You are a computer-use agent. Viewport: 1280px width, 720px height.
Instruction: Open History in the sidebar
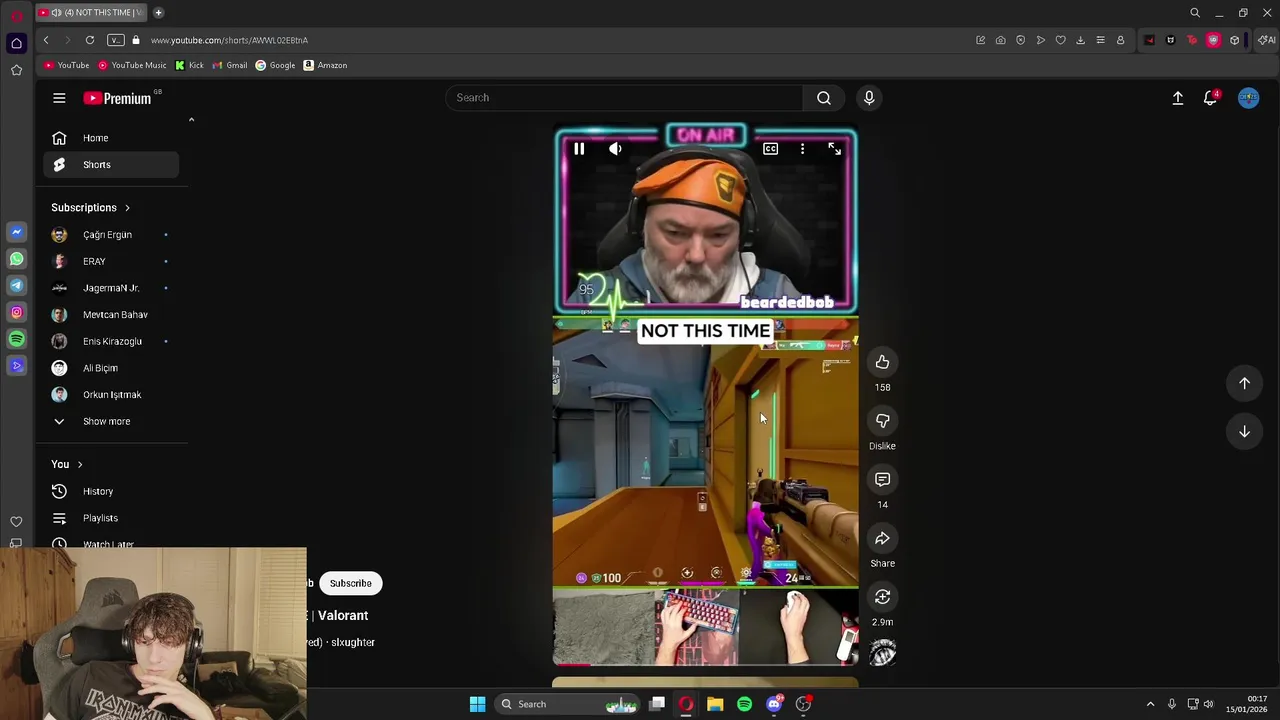tap(111, 491)
